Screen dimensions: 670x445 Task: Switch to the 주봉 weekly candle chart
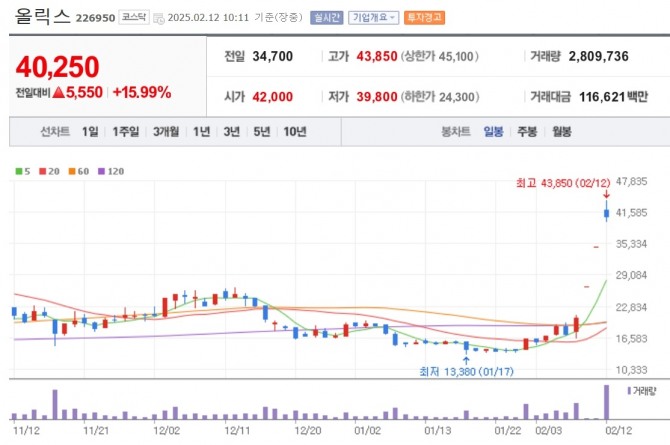527,132
